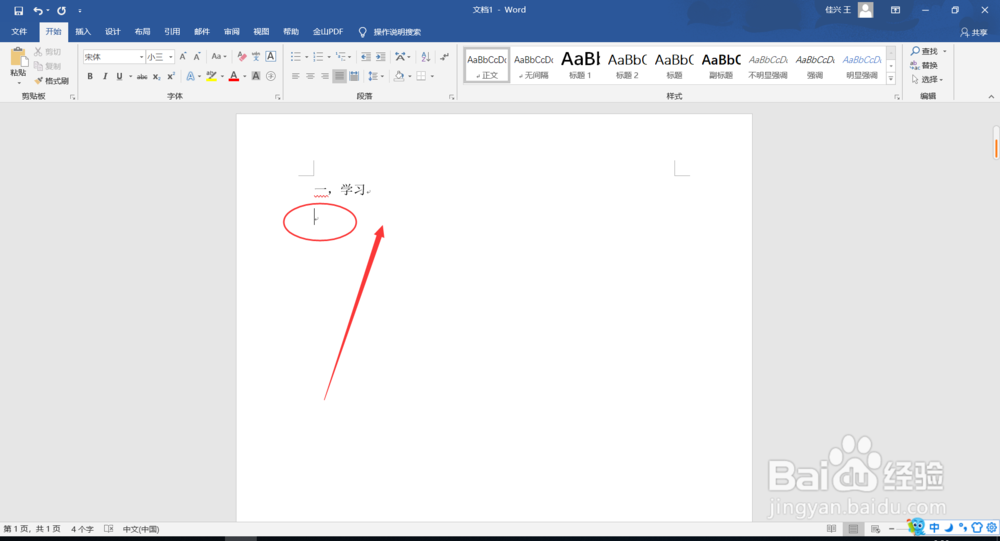This screenshot has width=1000, height=541.
Task: Open the line spacing dropdown
Action: pyautogui.click(x=376, y=77)
